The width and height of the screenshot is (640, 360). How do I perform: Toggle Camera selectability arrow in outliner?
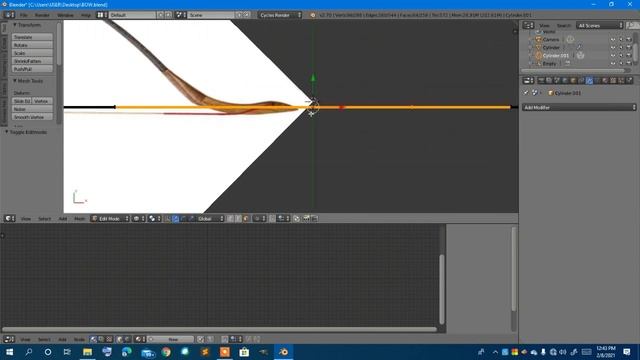(x=621, y=40)
